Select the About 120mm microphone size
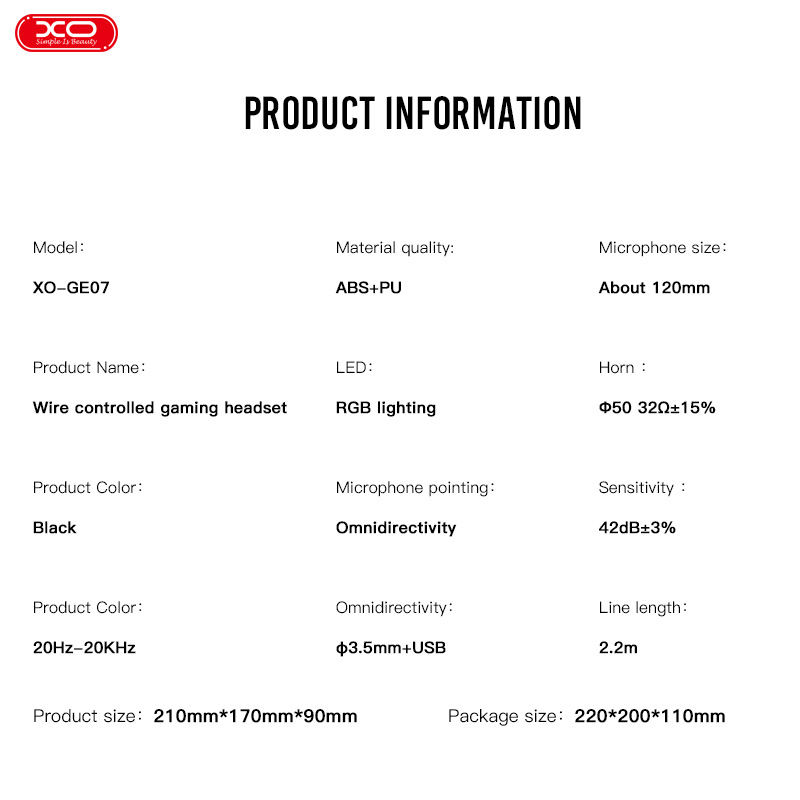Image resolution: width=800 pixels, height=800 pixels. [654, 288]
